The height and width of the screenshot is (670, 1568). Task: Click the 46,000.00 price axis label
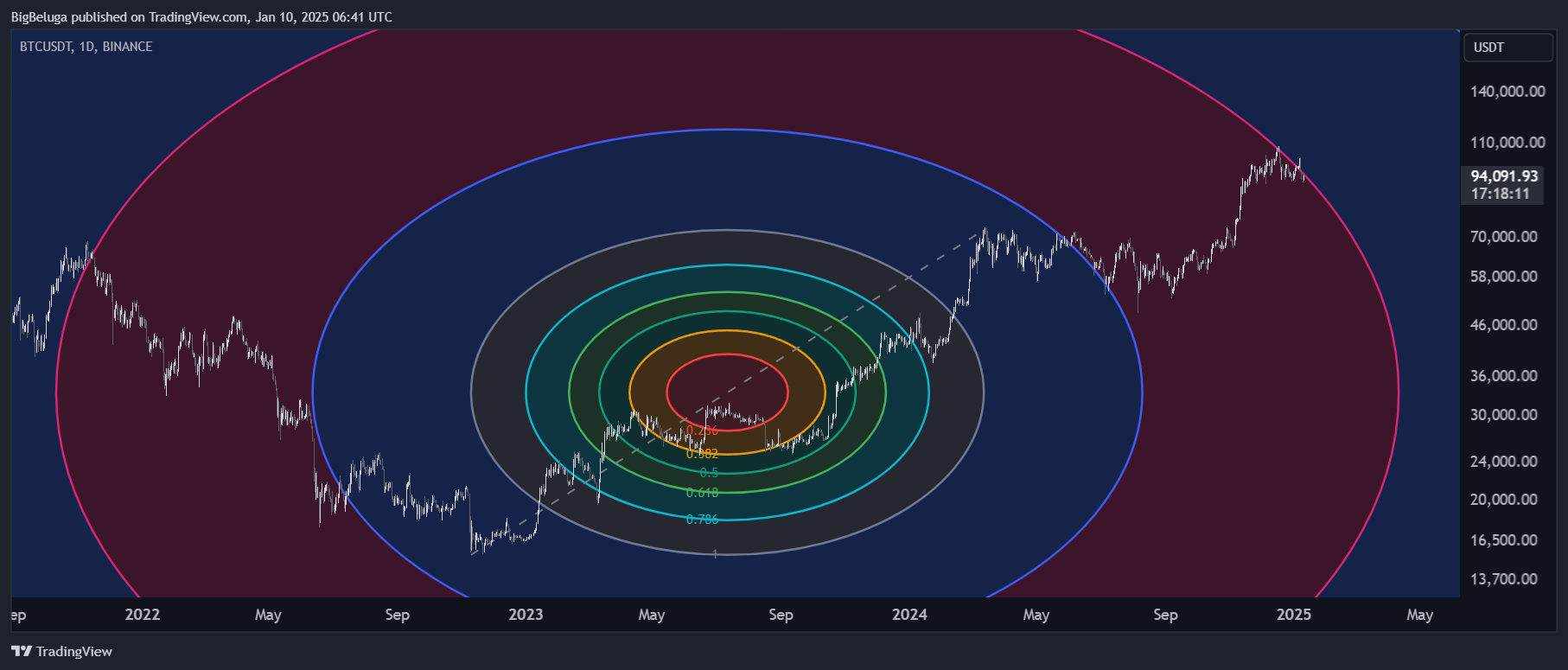(1504, 325)
